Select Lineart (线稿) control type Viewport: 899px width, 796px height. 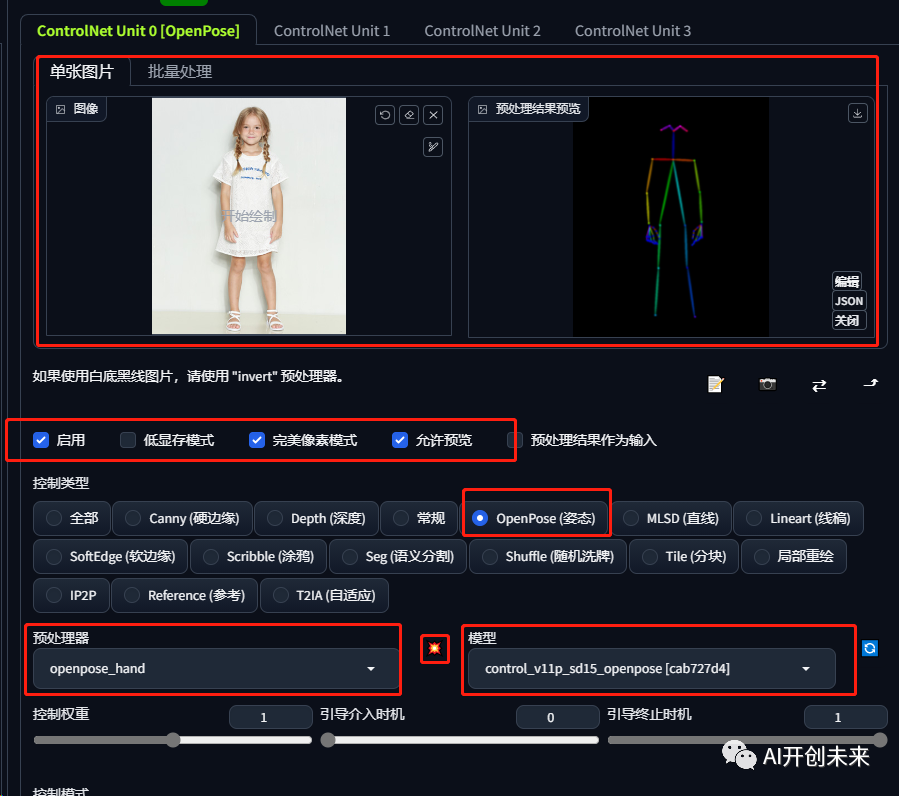coord(798,518)
